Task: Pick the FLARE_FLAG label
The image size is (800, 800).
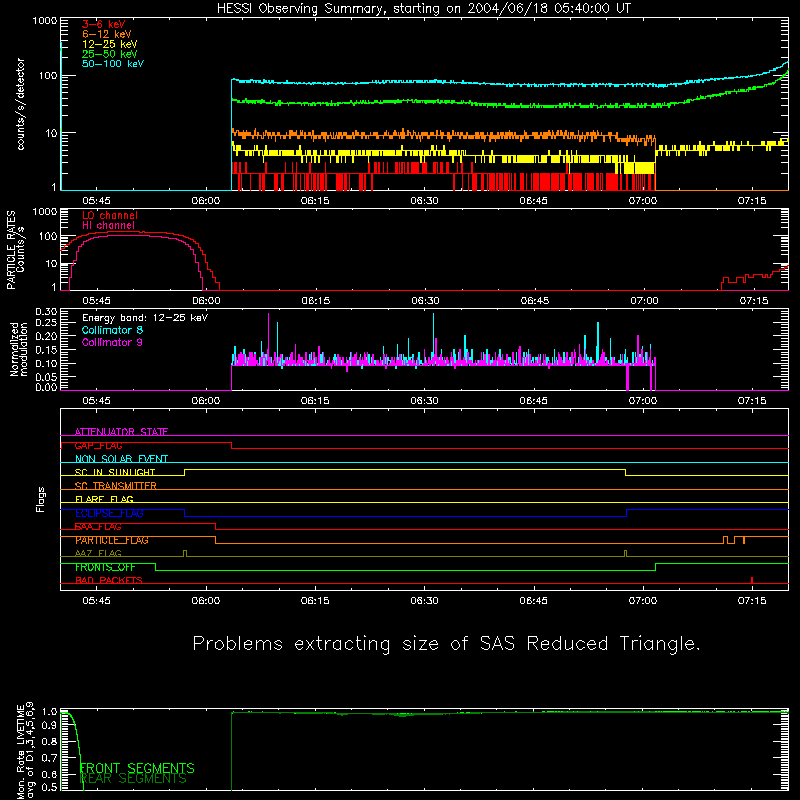Action: 104,499
